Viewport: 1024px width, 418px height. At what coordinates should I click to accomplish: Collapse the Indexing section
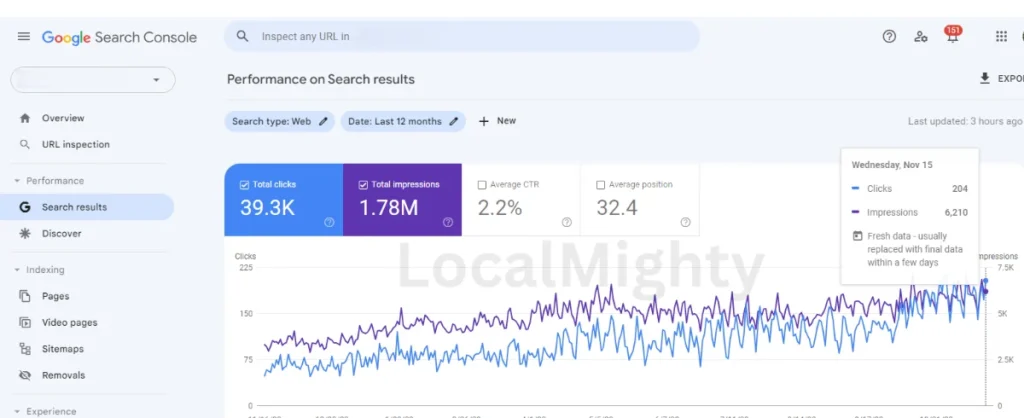coord(17,270)
